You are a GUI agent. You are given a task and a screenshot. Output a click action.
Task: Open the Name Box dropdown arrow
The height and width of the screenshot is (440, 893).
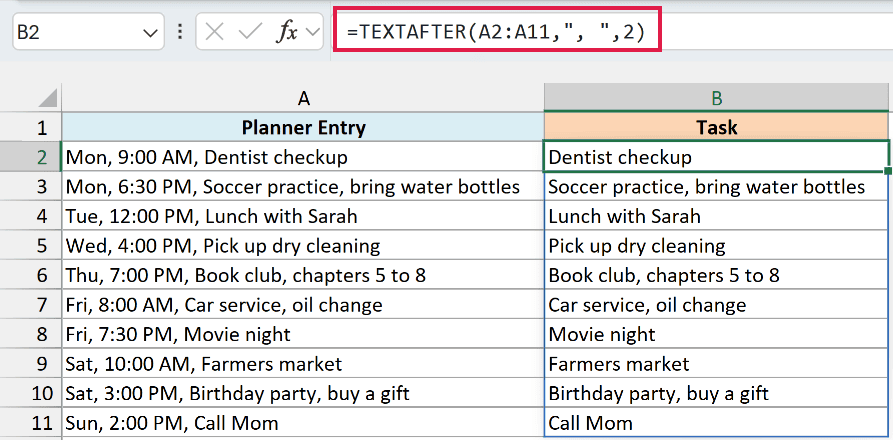tap(150, 33)
